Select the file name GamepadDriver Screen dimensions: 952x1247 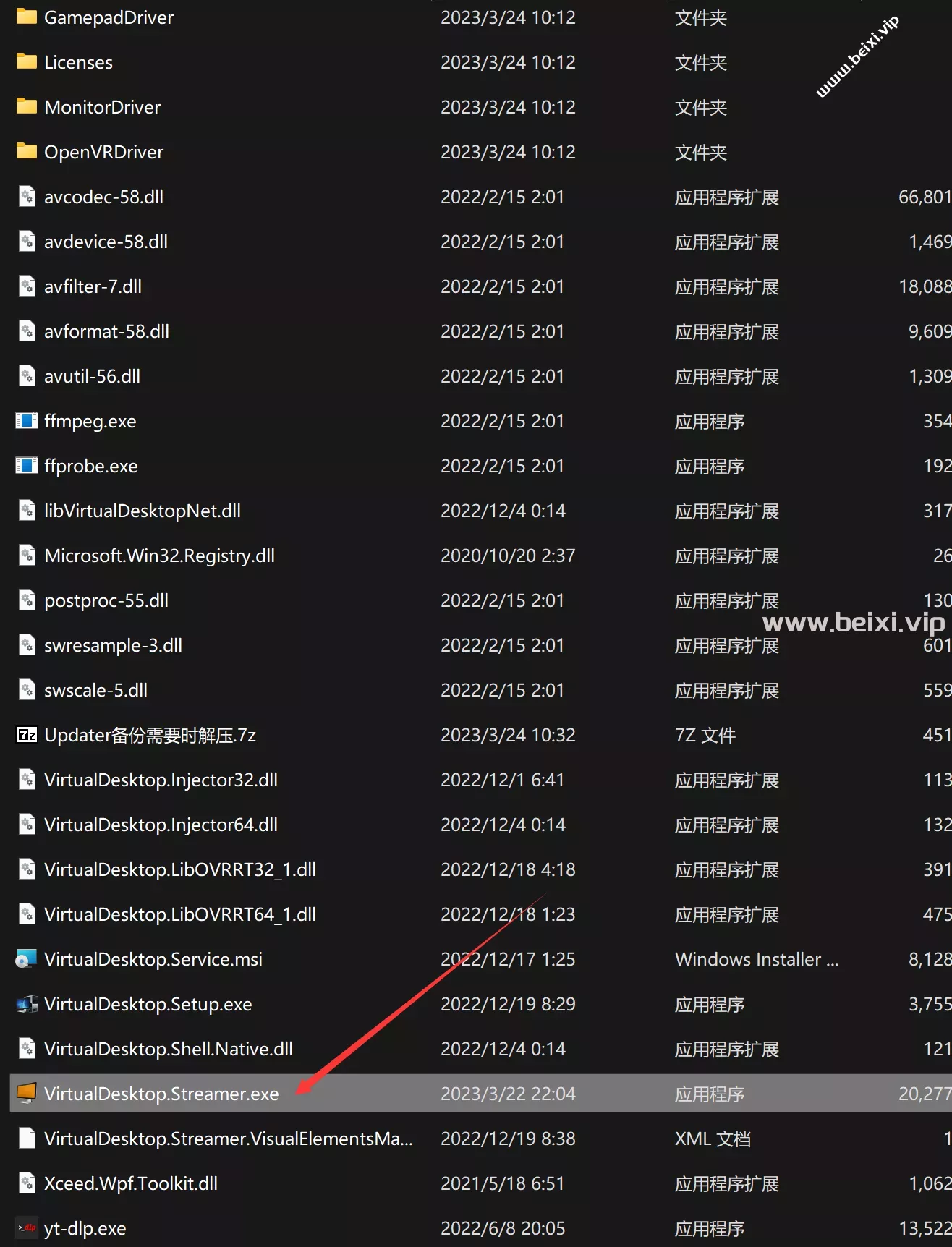[x=109, y=17]
